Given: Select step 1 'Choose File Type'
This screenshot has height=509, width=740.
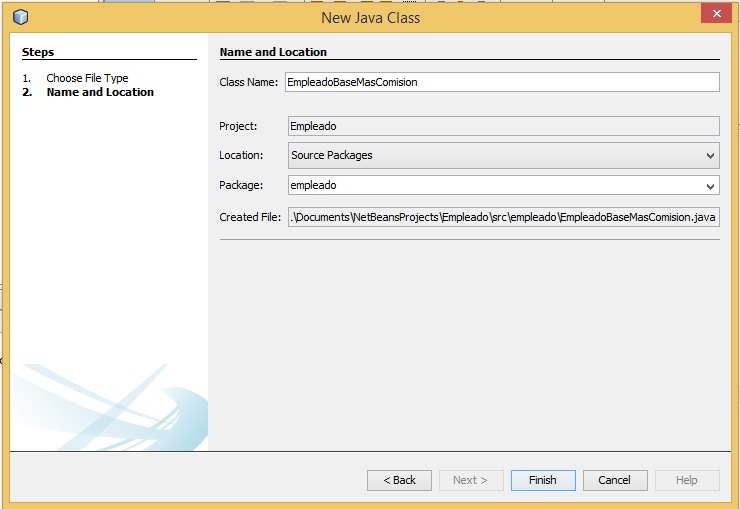Looking at the screenshot, I should 87,78.
